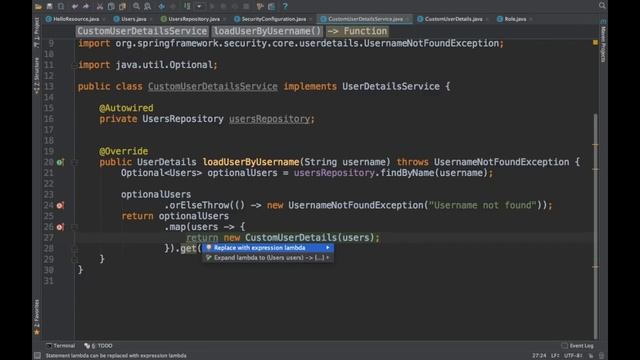Click the lambda gutter icon on line 24
640x360 pixels.
[x=60, y=205]
